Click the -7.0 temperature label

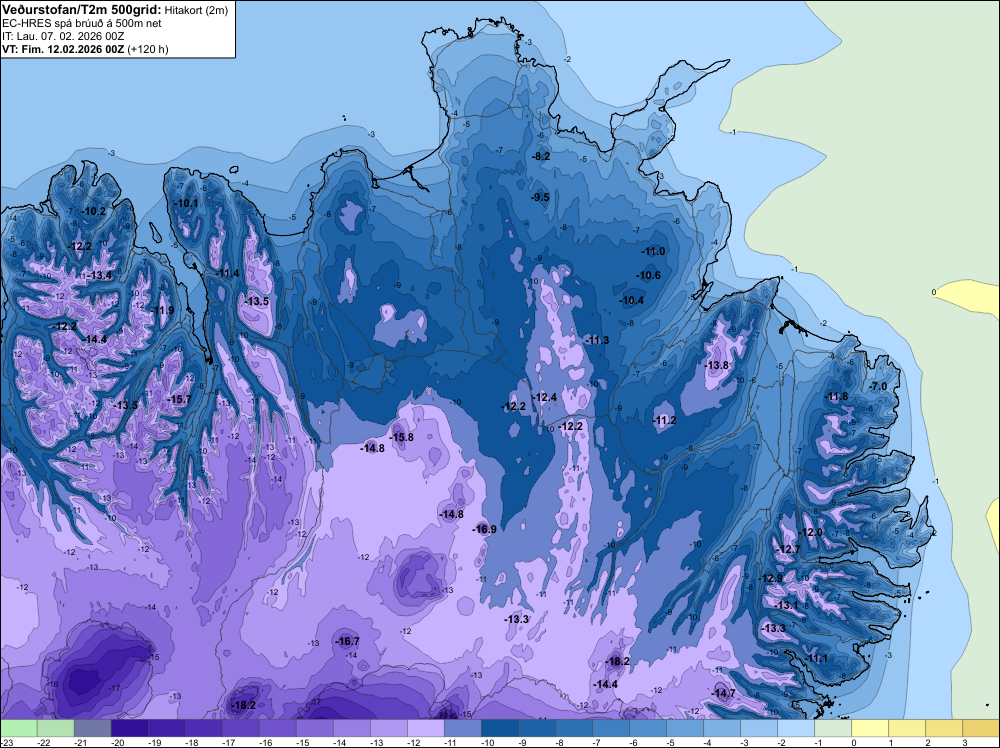[x=879, y=386]
